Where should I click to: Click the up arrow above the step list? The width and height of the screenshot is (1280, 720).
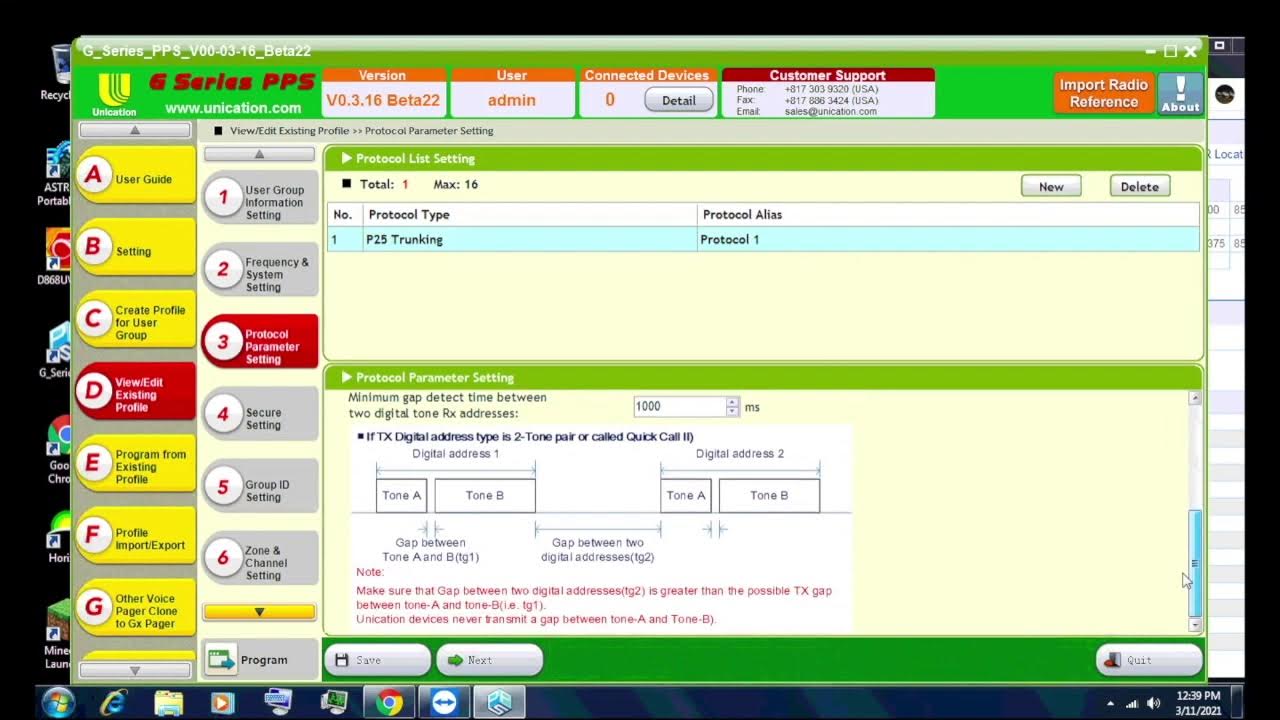pos(259,154)
